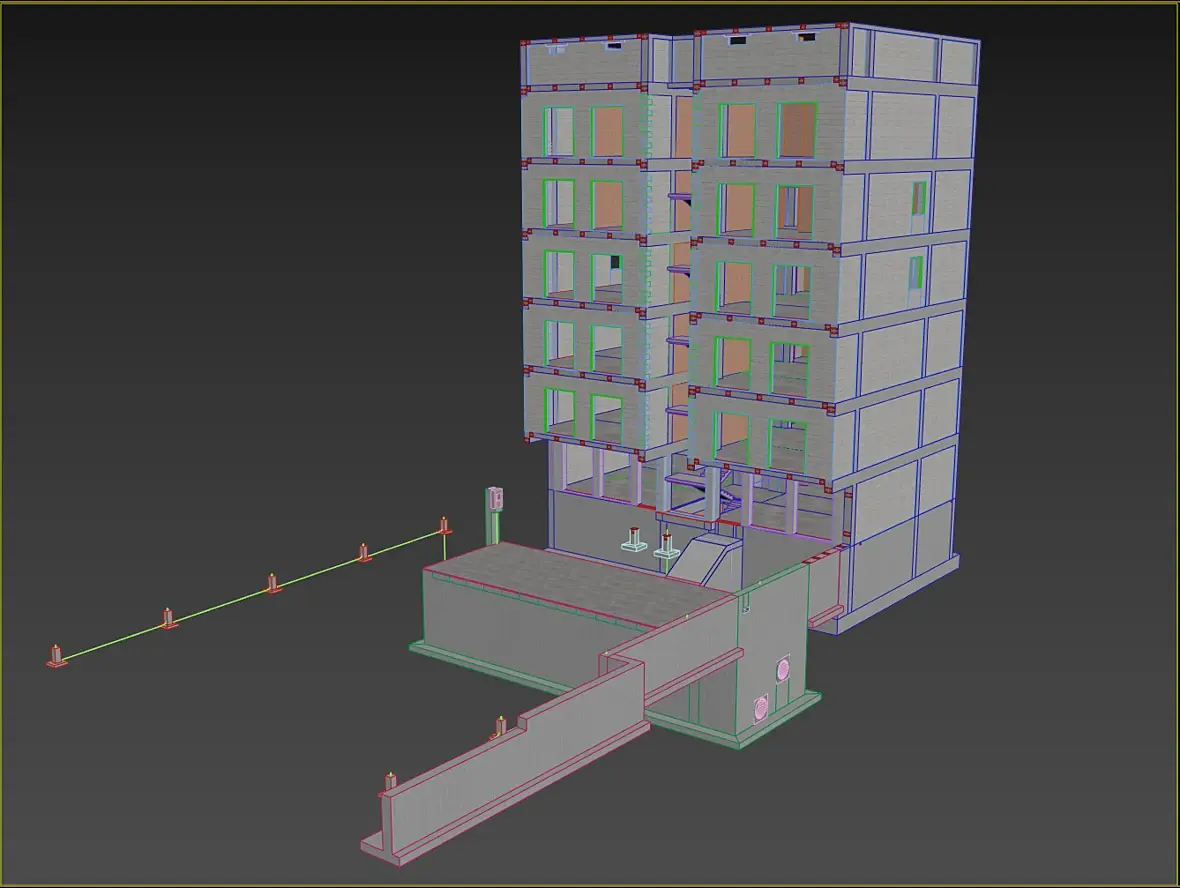Pick the lower round vent on the wall
The image size is (1180, 888).
[761, 708]
